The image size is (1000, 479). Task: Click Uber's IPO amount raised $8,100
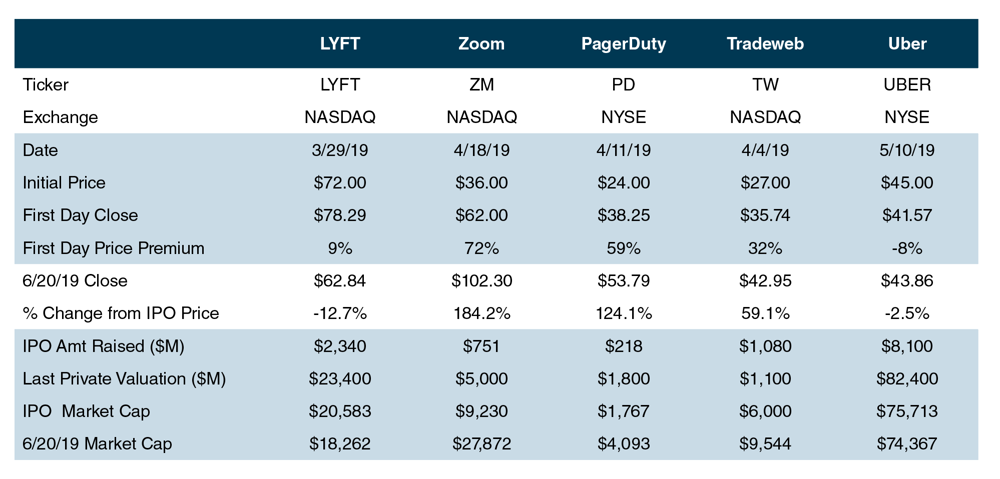(907, 346)
